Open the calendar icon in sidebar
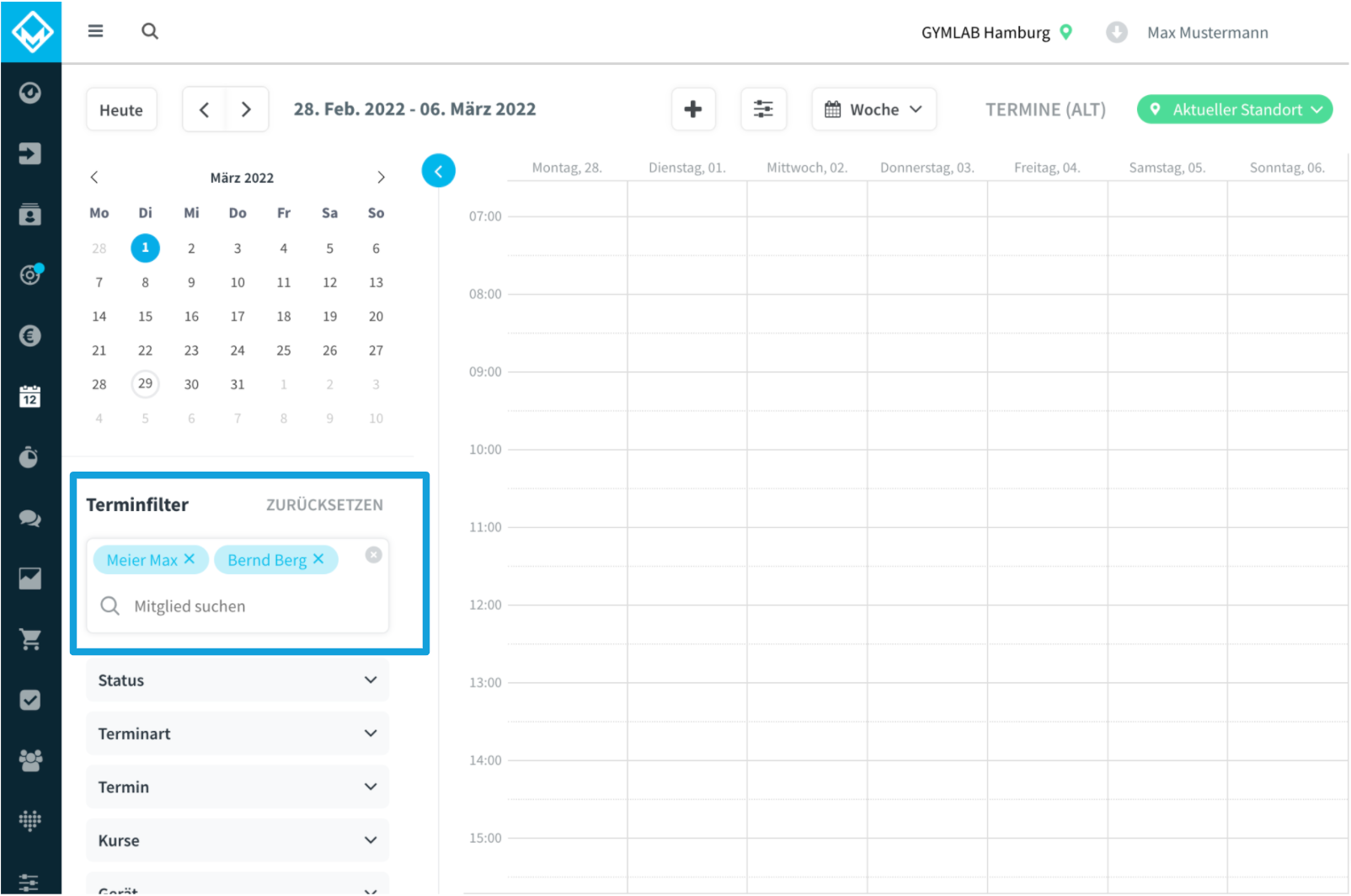Viewport: 1351px width, 896px height. coord(30,397)
